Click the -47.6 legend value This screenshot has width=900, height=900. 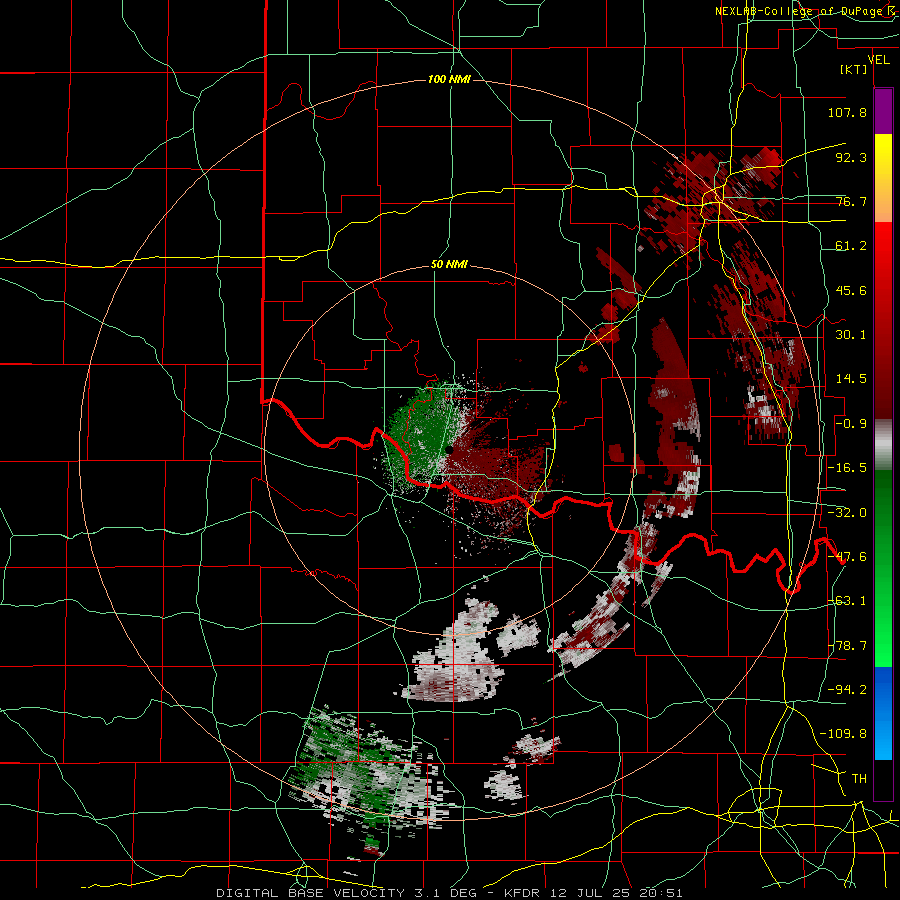click(x=847, y=557)
